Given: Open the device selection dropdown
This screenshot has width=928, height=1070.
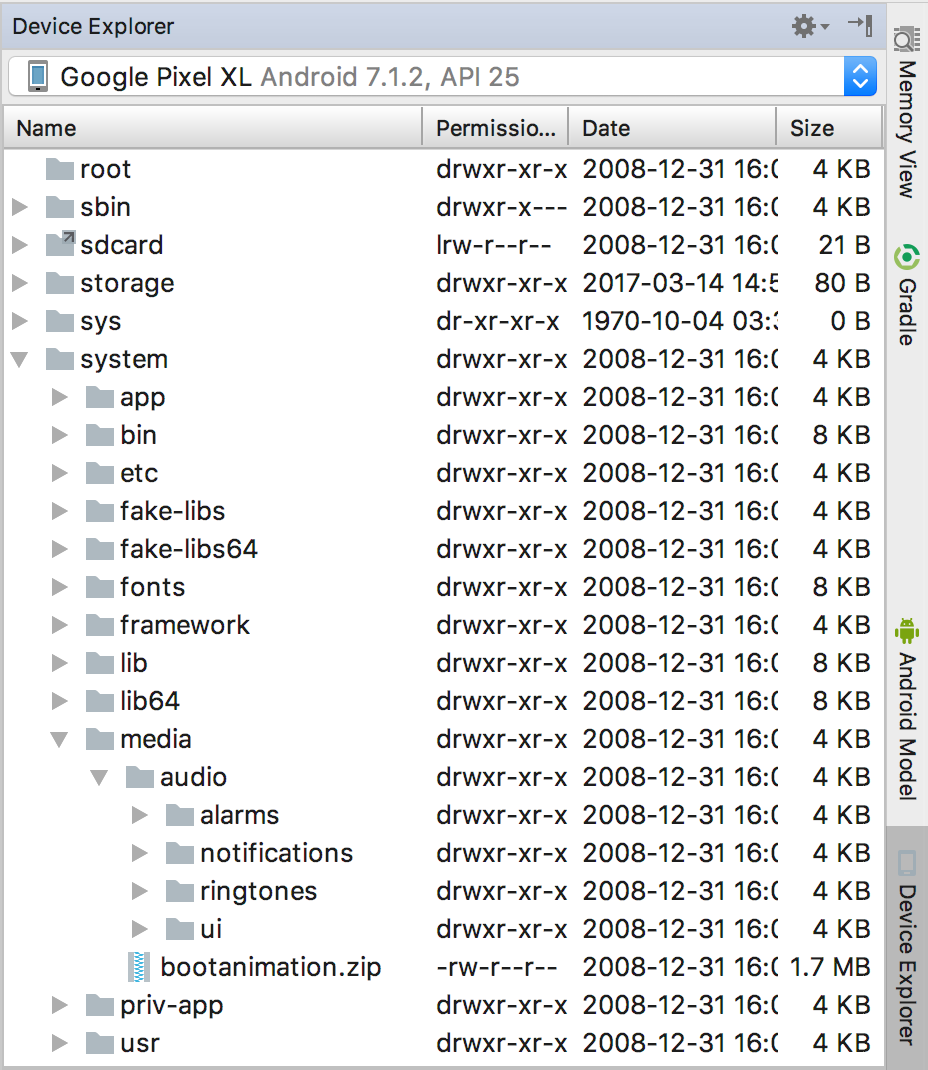Looking at the screenshot, I should [859, 77].
